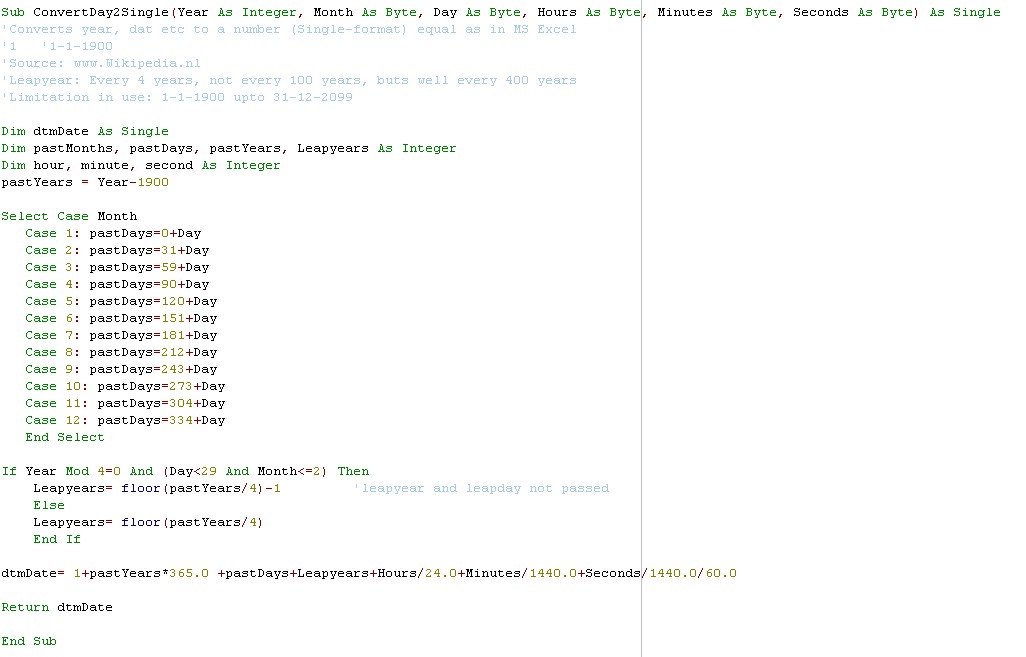Click the 'Limitation in use' comment line

point(177,97)
